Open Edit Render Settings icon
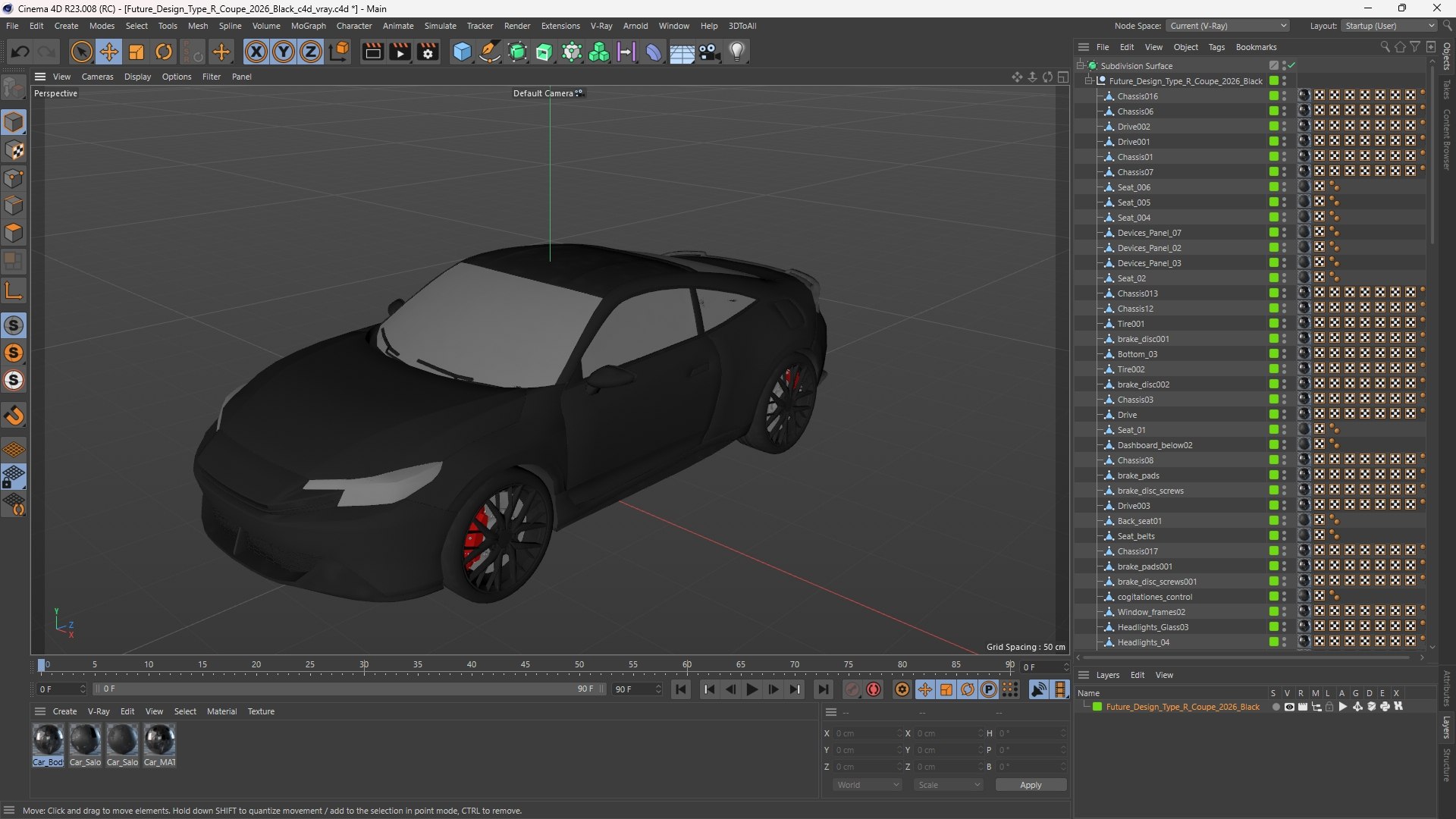Image resolution: width=1456 pixels, height=819 pixels. pyautogui.click(x=428, y=52)
